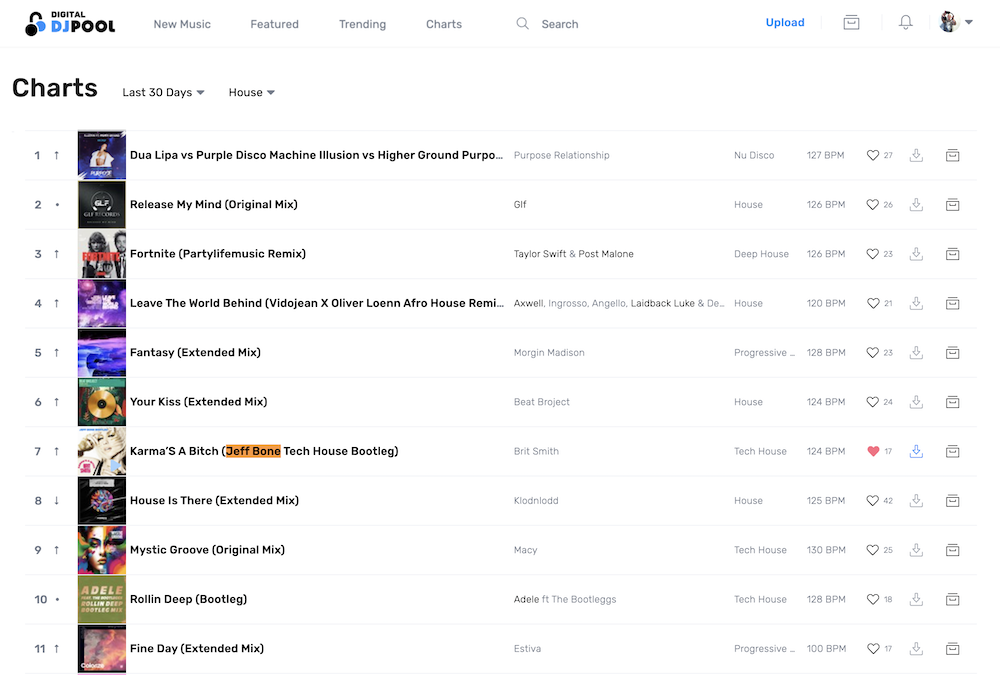Add House Is There to crate
This screenshot has height=675, width=1000.
(952, 501)
